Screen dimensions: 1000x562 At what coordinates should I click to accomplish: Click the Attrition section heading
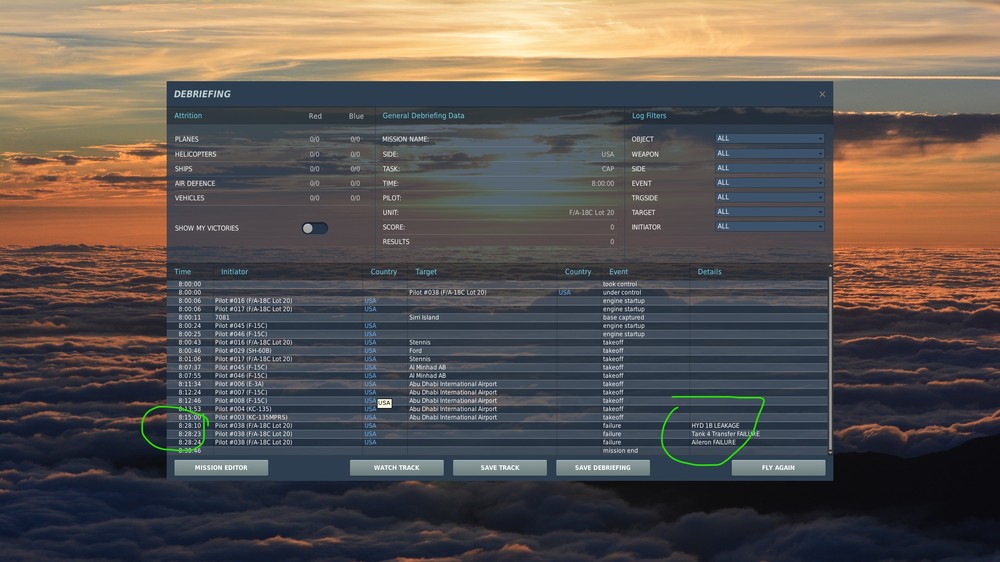point(188,115)
